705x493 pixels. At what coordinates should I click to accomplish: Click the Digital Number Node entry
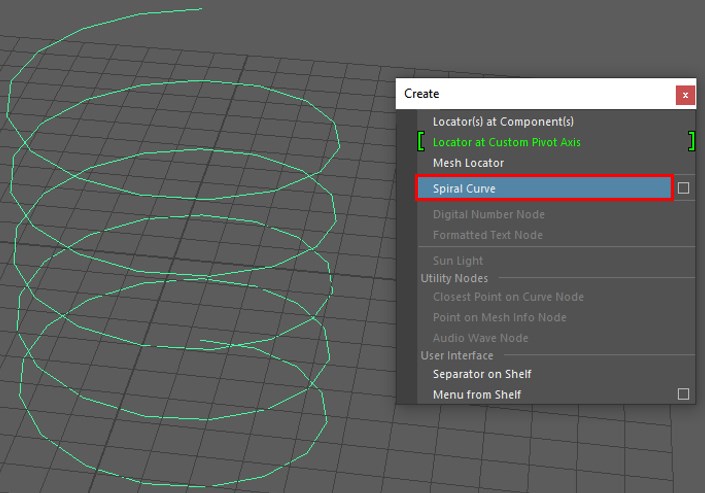point(488,214)
